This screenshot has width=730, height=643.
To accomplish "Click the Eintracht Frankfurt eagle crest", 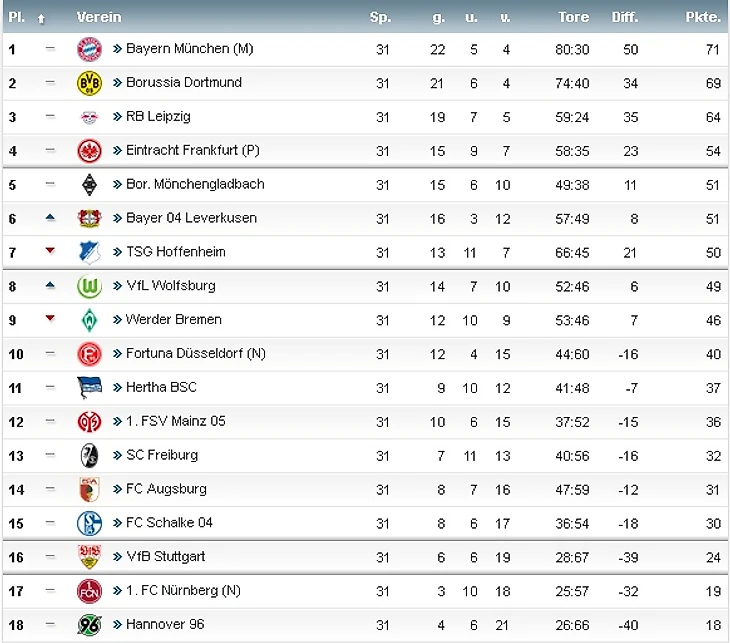I will [x=90, y=151].
